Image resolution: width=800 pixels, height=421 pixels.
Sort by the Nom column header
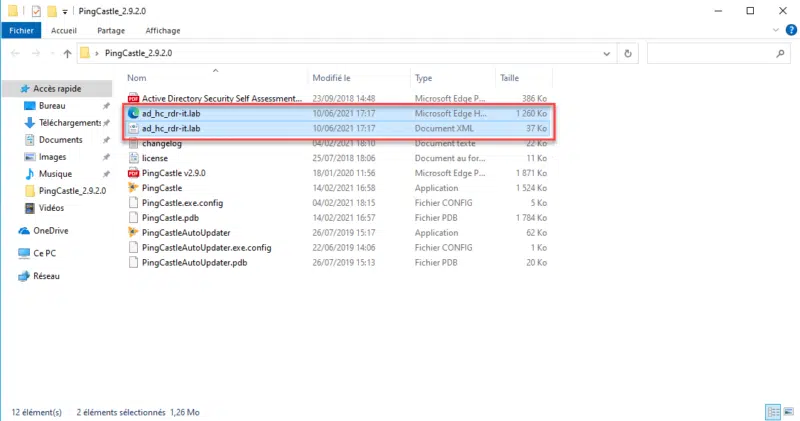click(x=136, y=78)
